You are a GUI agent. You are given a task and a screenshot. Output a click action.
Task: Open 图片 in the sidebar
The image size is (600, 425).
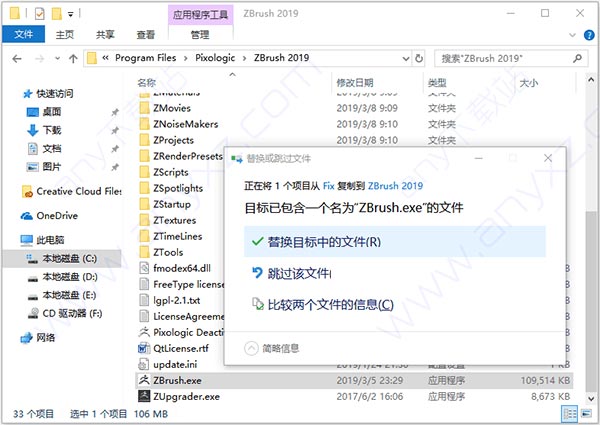pyautogui.click(x=52, y=167)
